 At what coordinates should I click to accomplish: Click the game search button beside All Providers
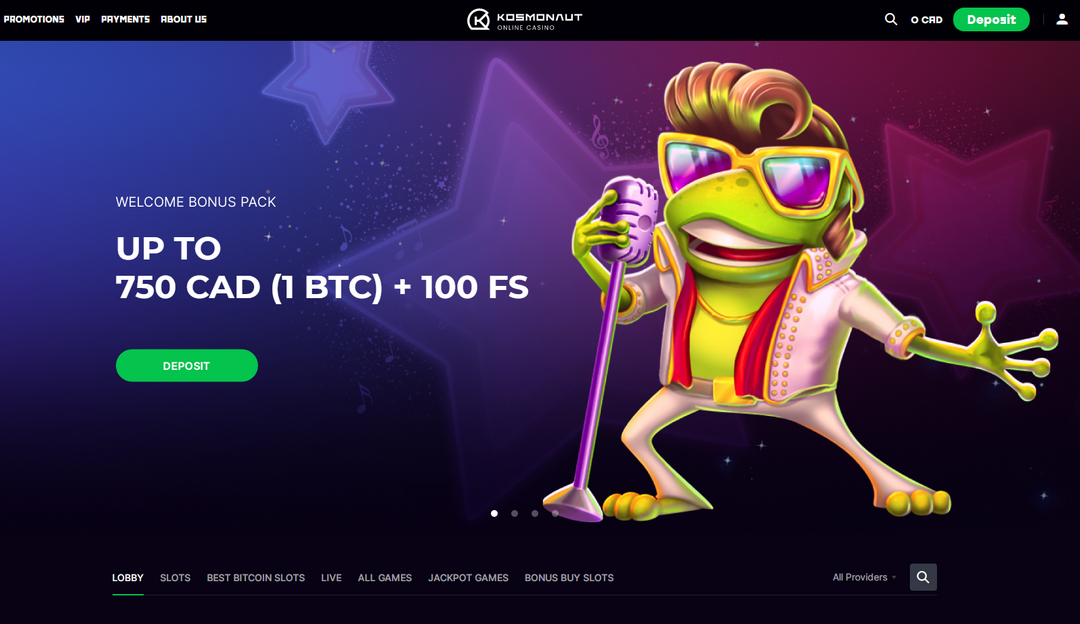923,577
